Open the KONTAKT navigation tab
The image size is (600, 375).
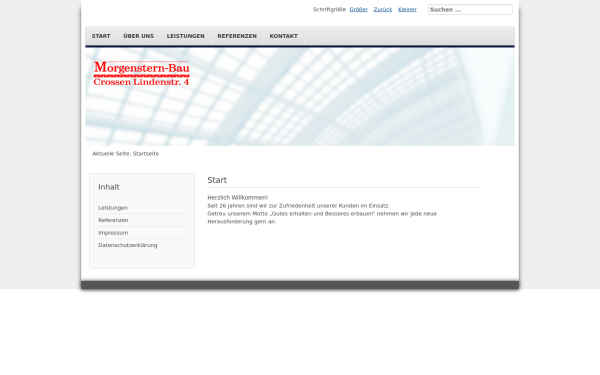coord(284,36)
